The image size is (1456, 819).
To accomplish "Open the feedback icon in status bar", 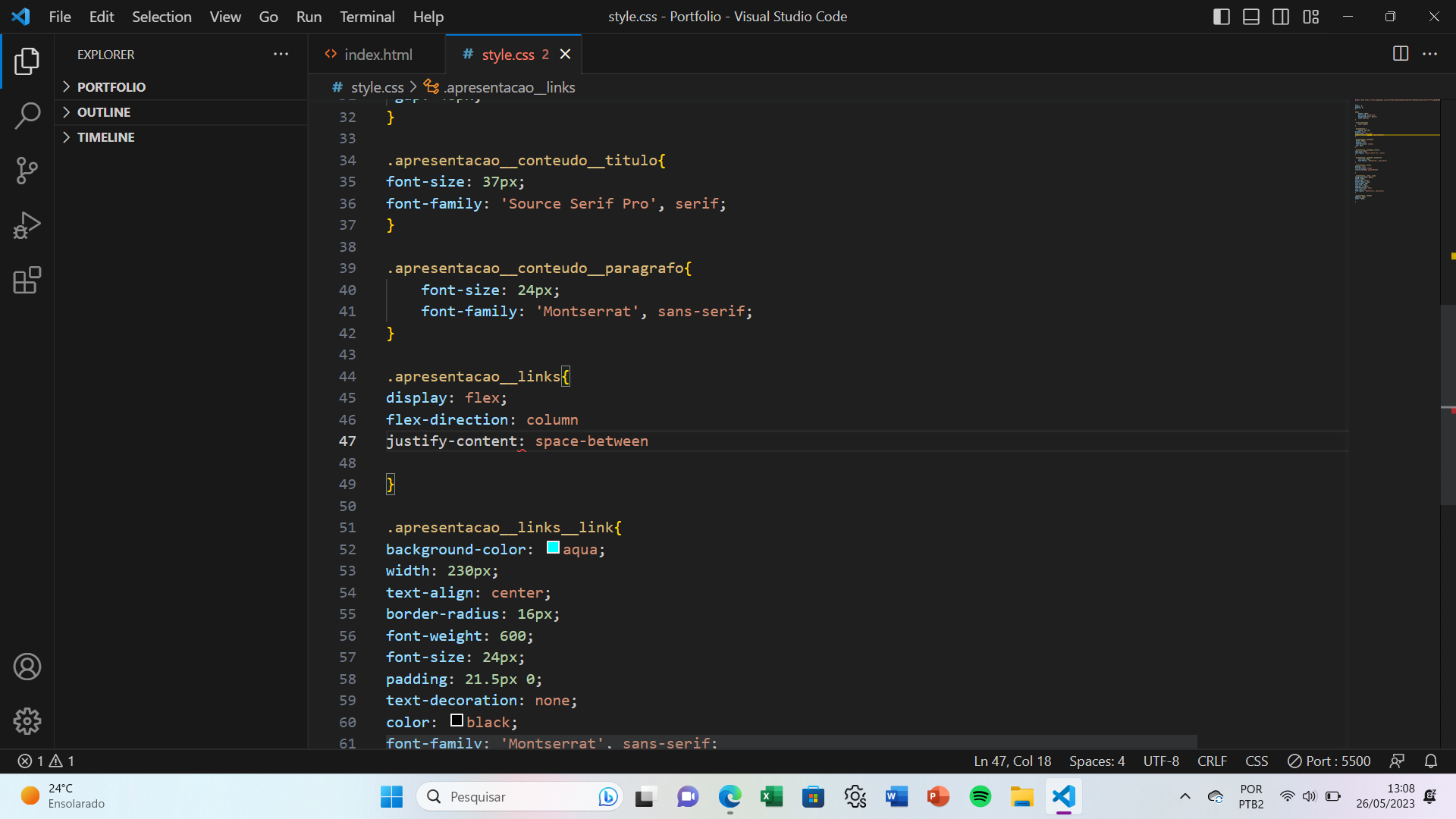I will coord(1397,761).
